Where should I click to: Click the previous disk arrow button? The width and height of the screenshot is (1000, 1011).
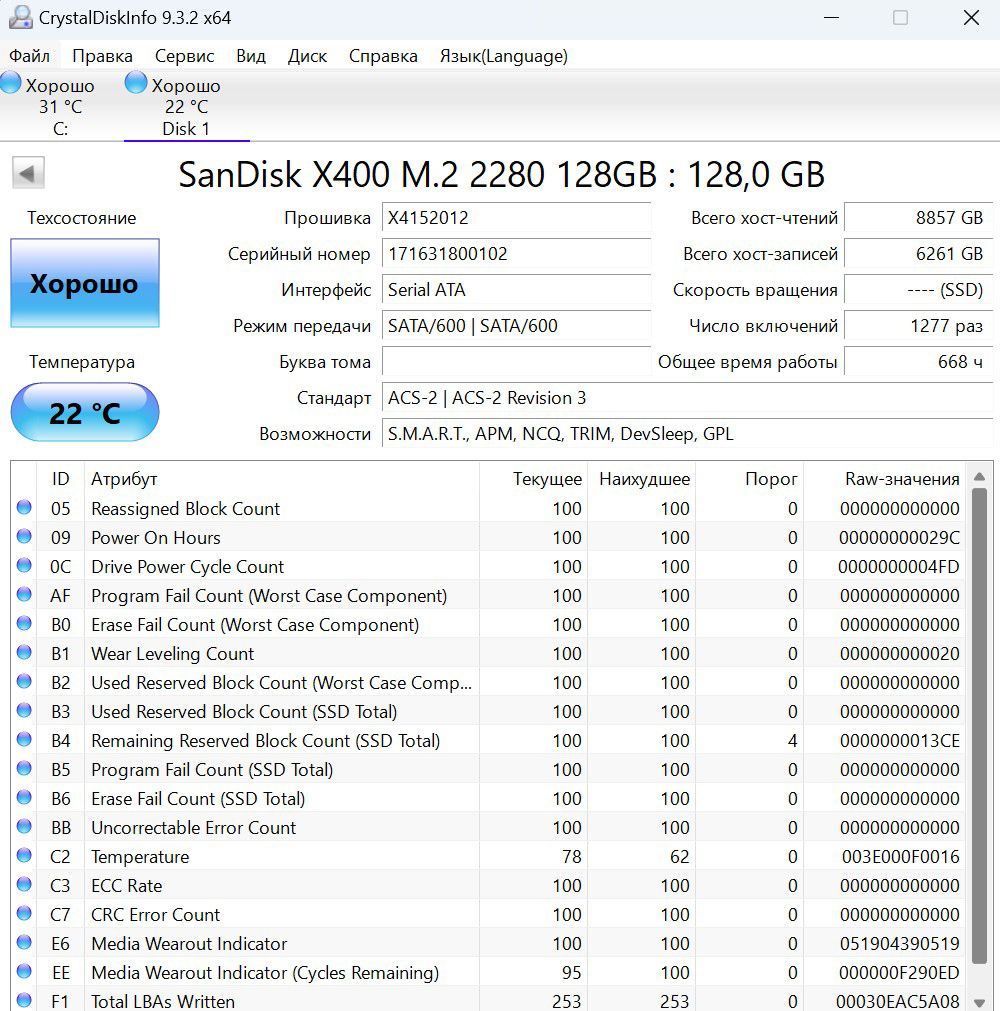pos(28,173)
